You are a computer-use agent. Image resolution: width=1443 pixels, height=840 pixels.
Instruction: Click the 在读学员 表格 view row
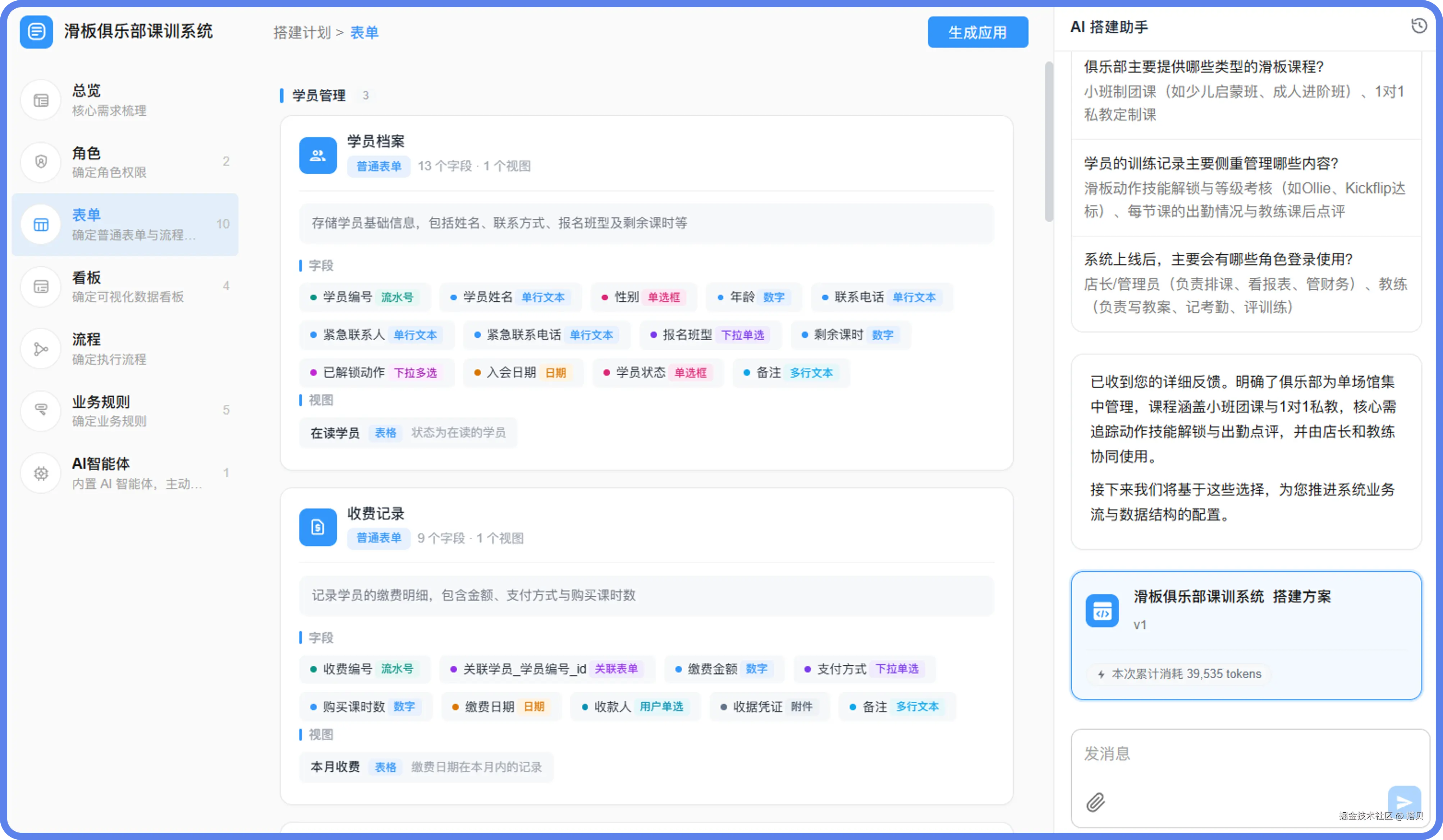pos(408,433)
